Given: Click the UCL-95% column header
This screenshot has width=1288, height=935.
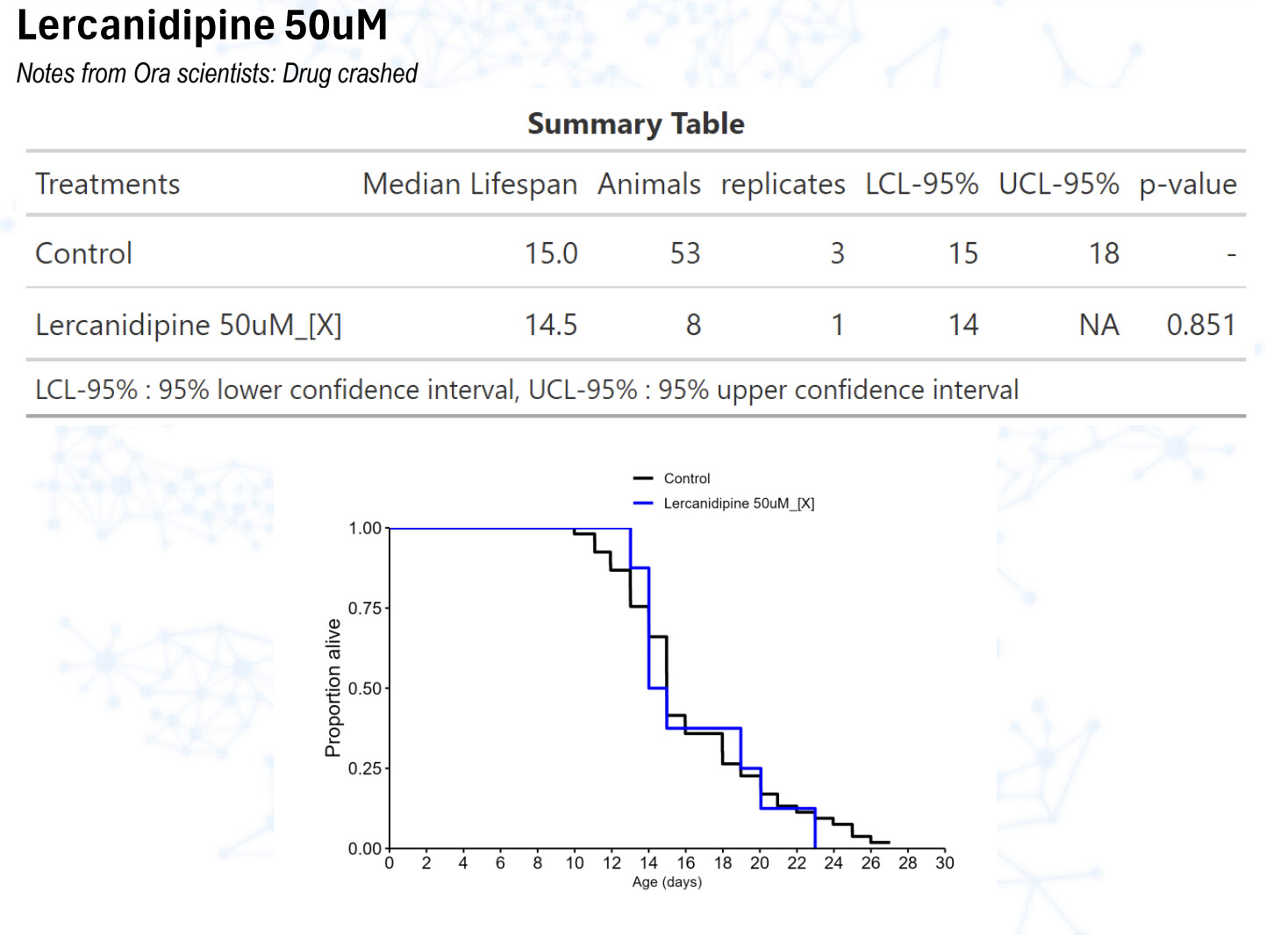Looking at the screenshot, I should click(x=1058, y=184).
